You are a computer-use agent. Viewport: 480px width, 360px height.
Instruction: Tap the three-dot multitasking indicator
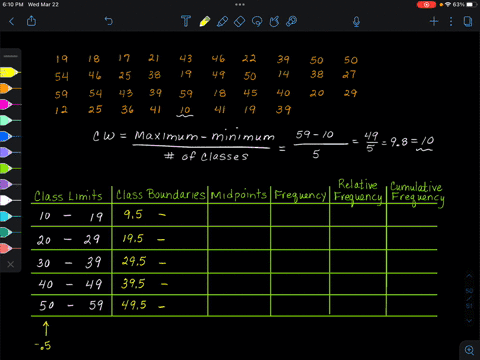click(x=240, y=5)
